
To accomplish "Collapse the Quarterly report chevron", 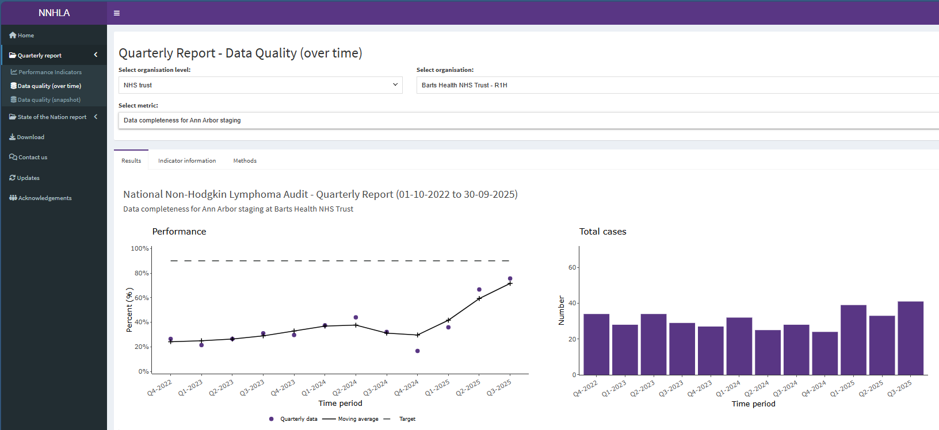I will pos(96,56).
